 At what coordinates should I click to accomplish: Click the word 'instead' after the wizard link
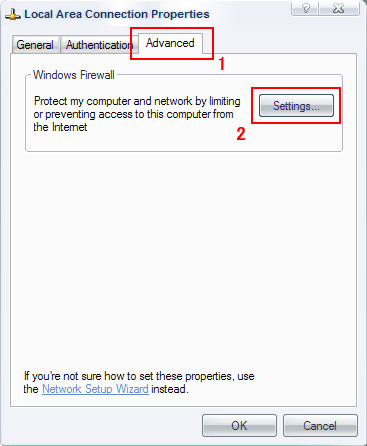pyautogui.click(x=169, y=389)
